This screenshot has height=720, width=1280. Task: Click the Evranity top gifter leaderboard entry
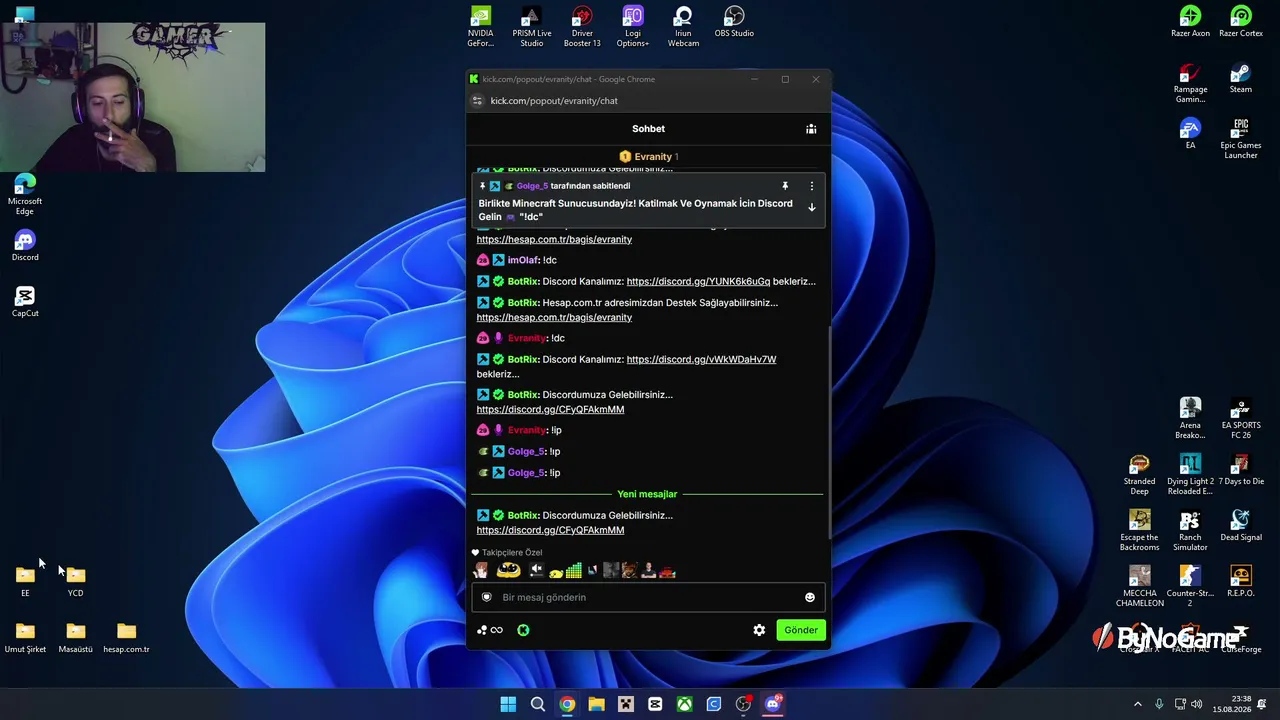pos(648,157)
